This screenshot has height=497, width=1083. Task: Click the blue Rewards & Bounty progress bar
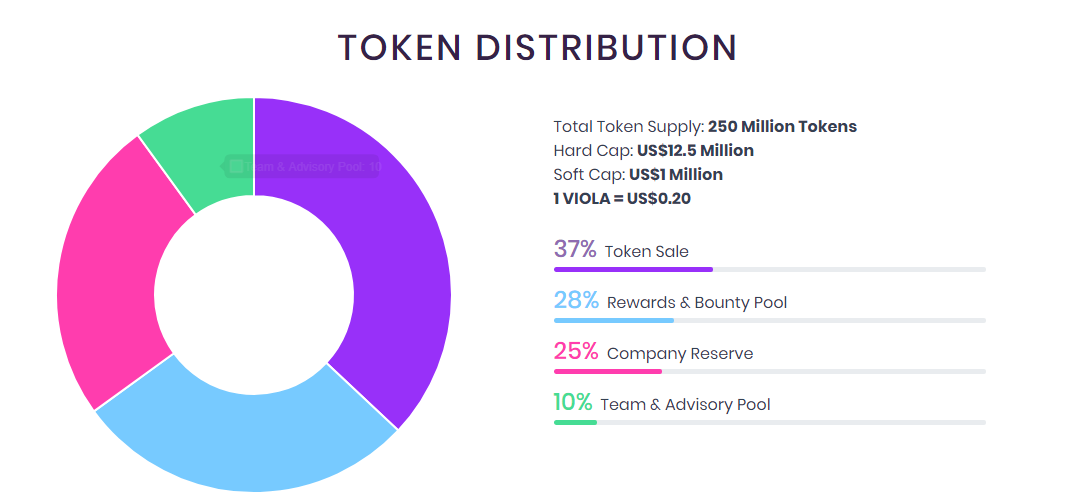pyautogui.click(x=613, y=320)
